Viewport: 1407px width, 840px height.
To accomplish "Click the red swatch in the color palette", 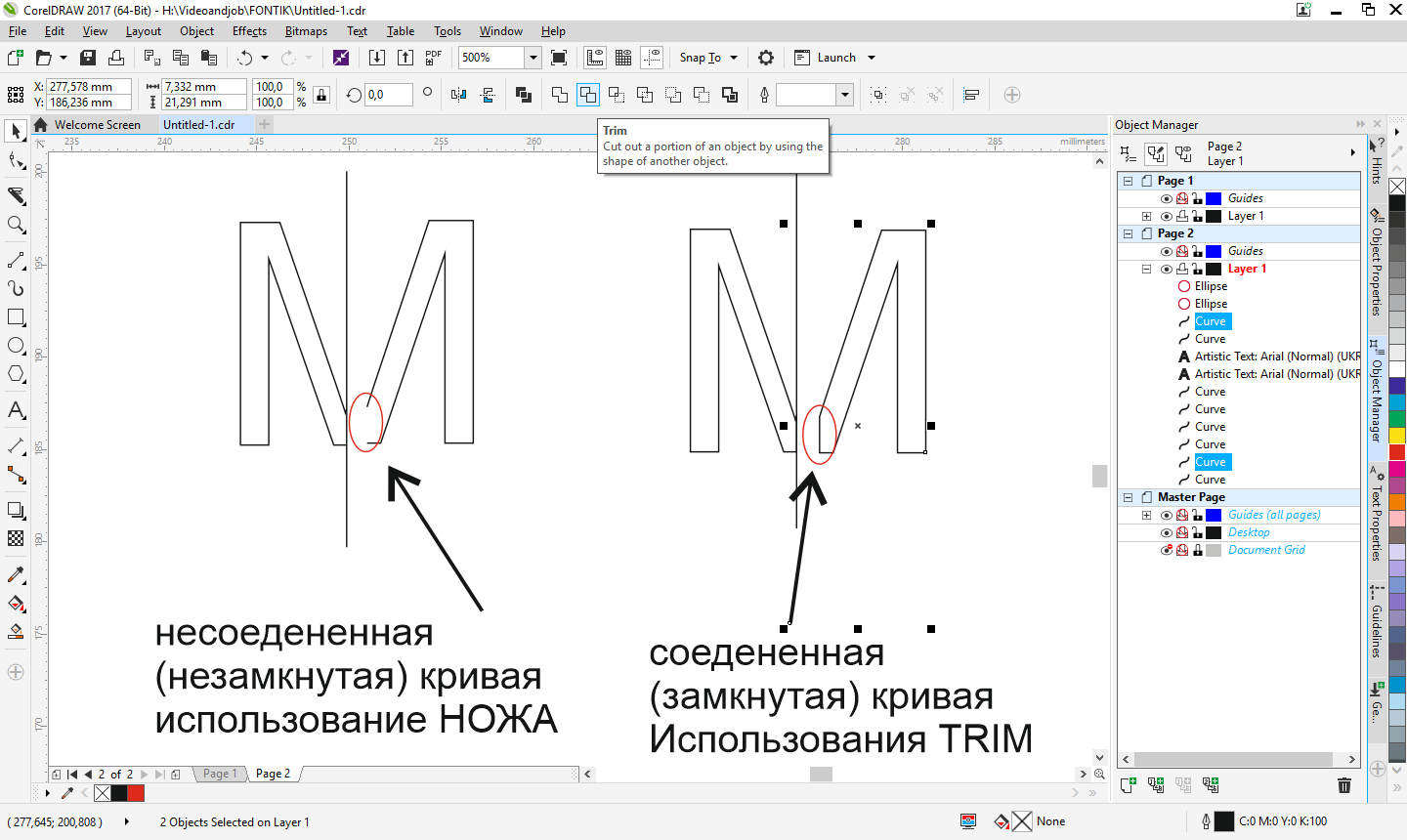I will 1397,451.
